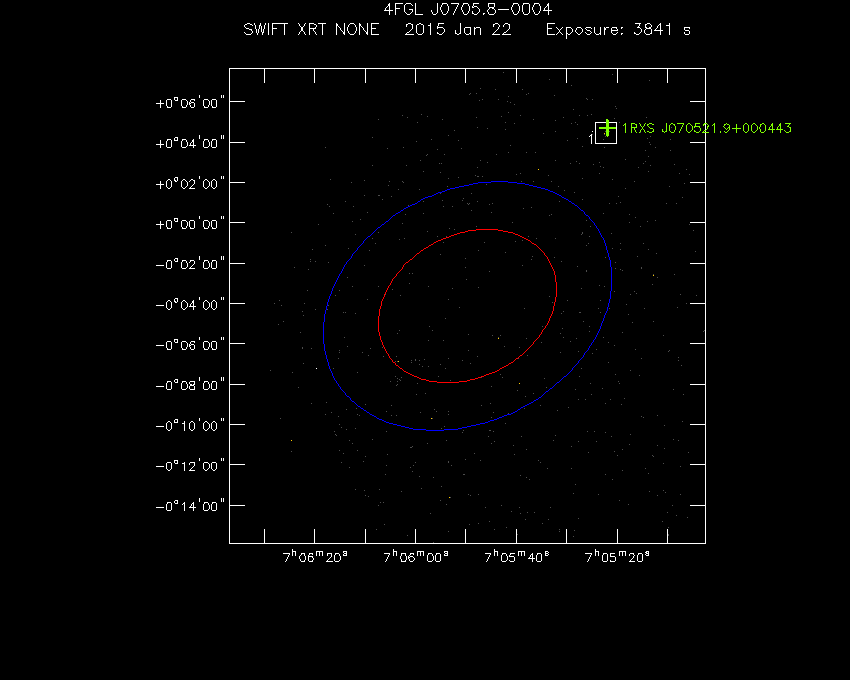Click the 7h05m20s right ascension label
Screen dimensions: 850x680
617,557
